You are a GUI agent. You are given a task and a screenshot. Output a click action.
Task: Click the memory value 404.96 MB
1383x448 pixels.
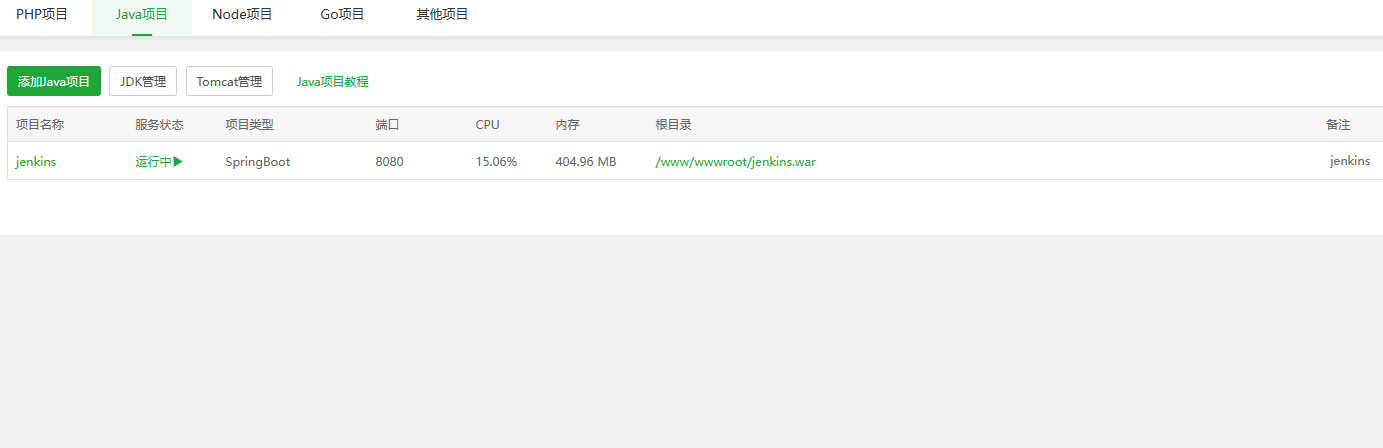pos(586,161)
